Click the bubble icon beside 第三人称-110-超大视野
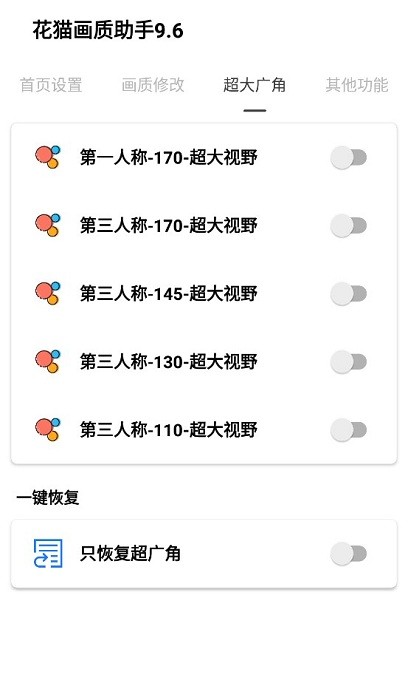This screenshot has height=700, width=408. point(47,429)
